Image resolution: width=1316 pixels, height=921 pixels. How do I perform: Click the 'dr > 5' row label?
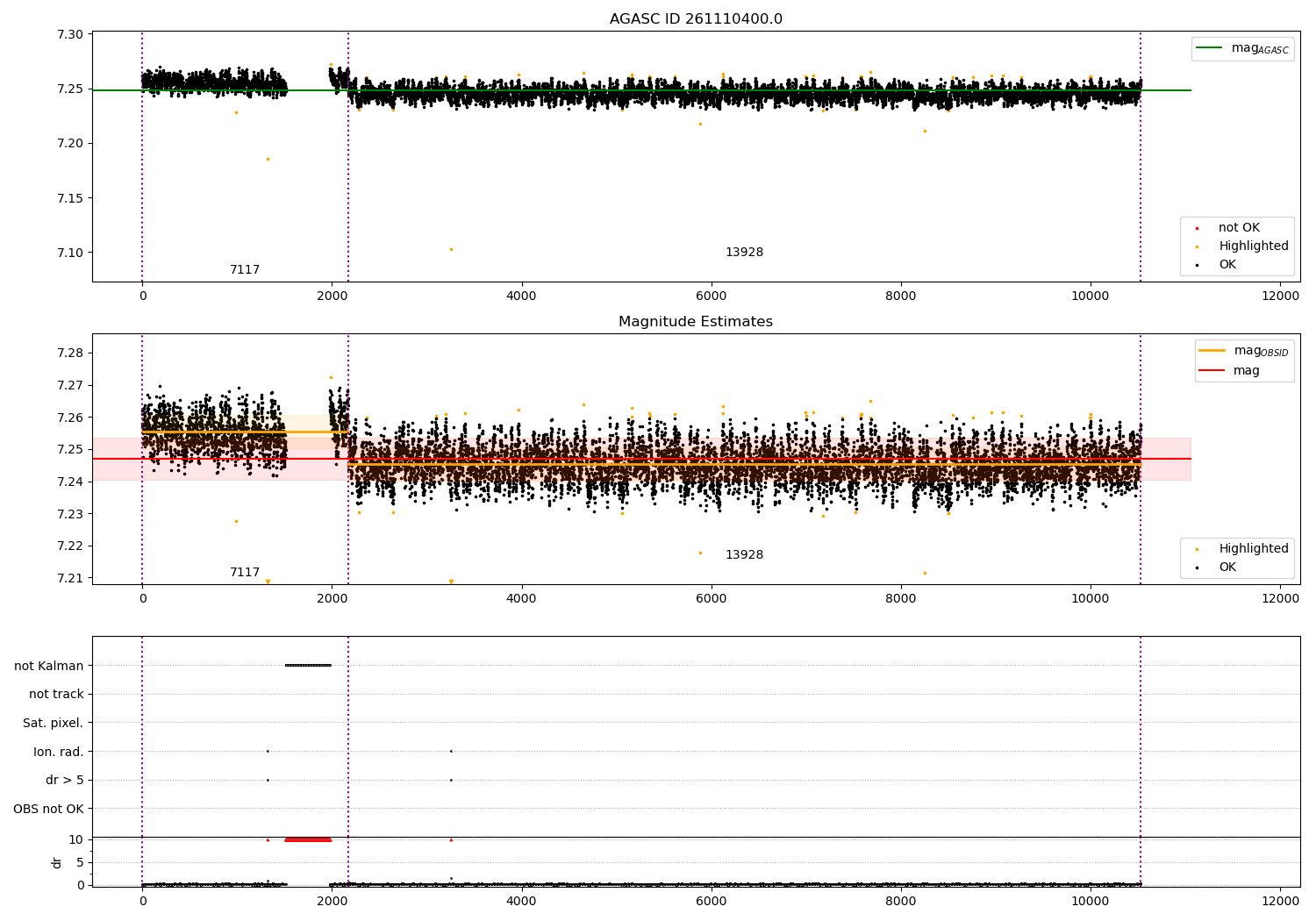(x=65, y=781)
